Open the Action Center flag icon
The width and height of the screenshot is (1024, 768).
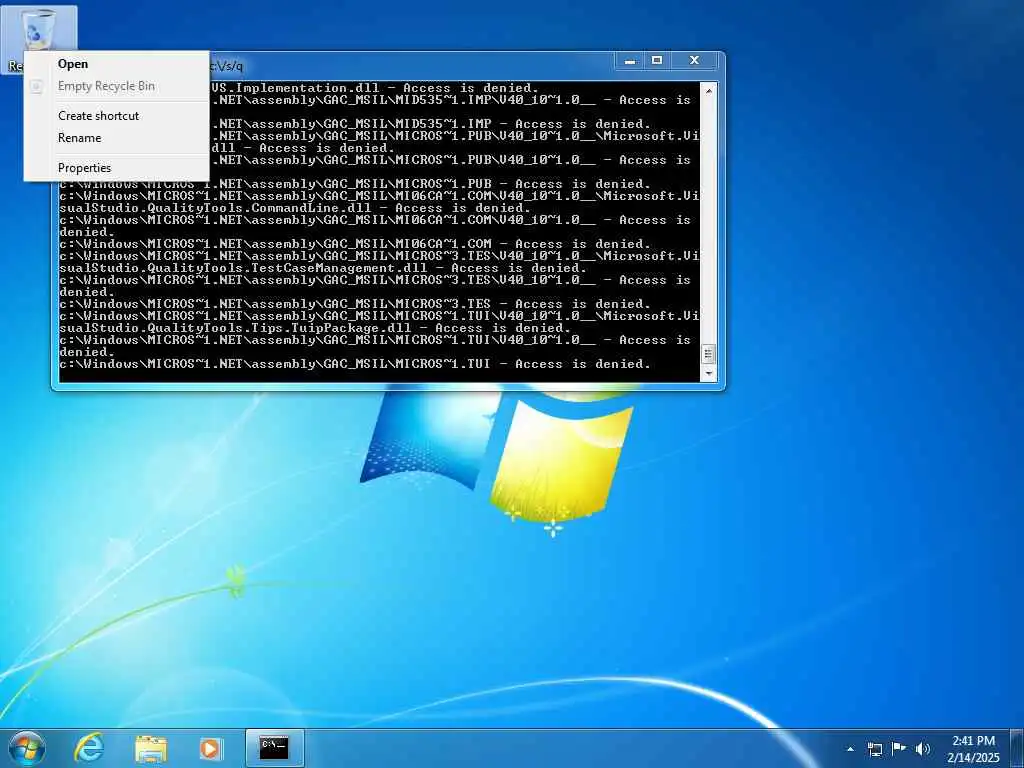click(x=899, y=748)
